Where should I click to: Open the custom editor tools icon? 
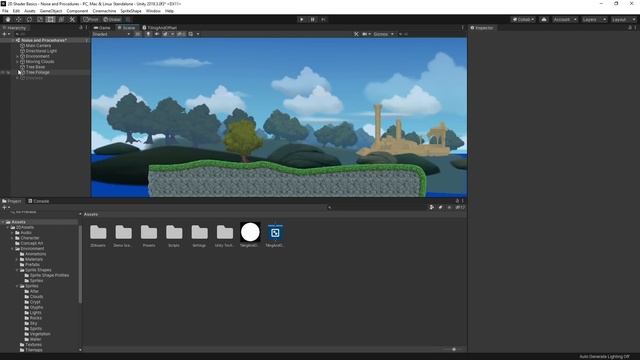point(72,20)
